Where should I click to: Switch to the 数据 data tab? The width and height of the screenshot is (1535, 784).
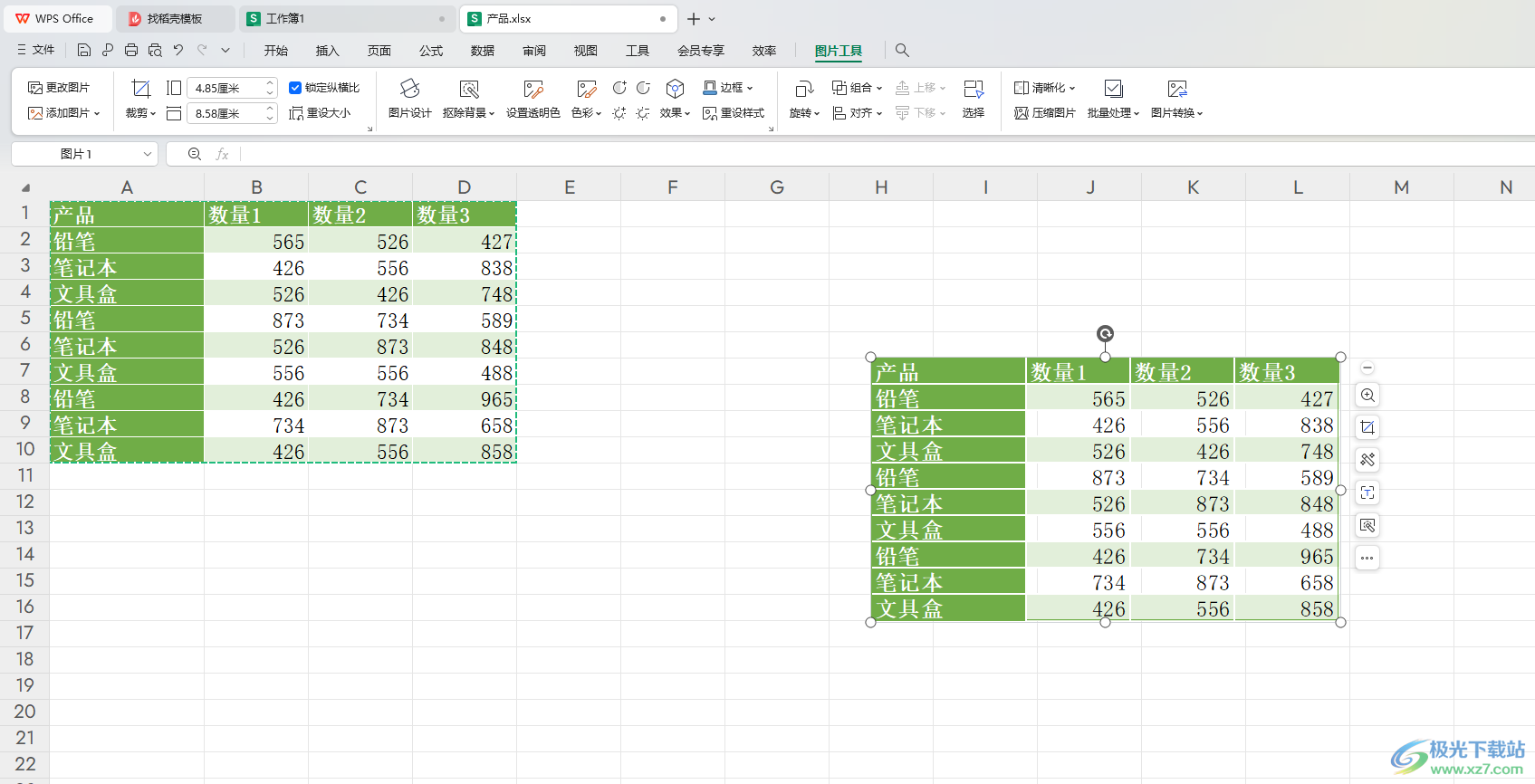coord(483,51)
